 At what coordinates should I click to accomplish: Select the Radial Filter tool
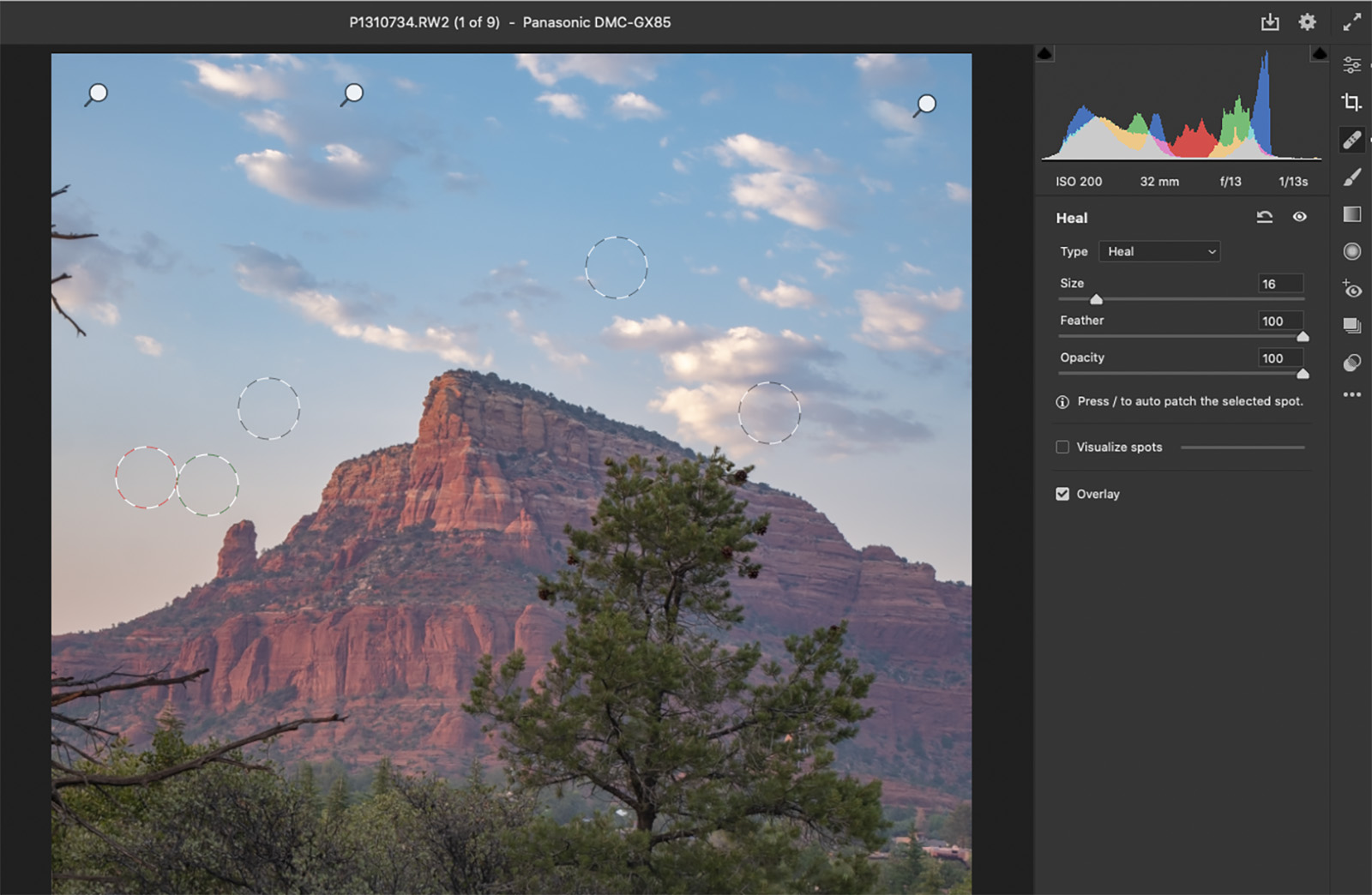(x=1351, y=251)
